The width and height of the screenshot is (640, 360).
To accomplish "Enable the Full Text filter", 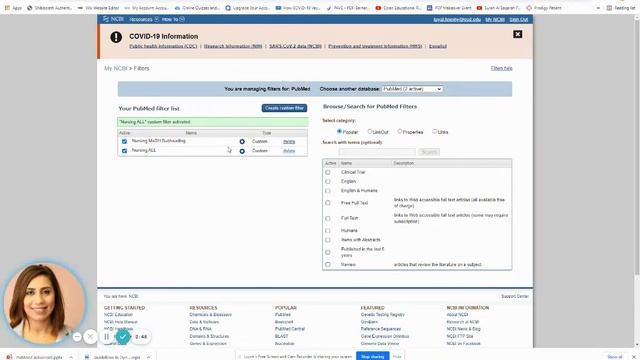I will pyautogui.click(x=328, y=218).
